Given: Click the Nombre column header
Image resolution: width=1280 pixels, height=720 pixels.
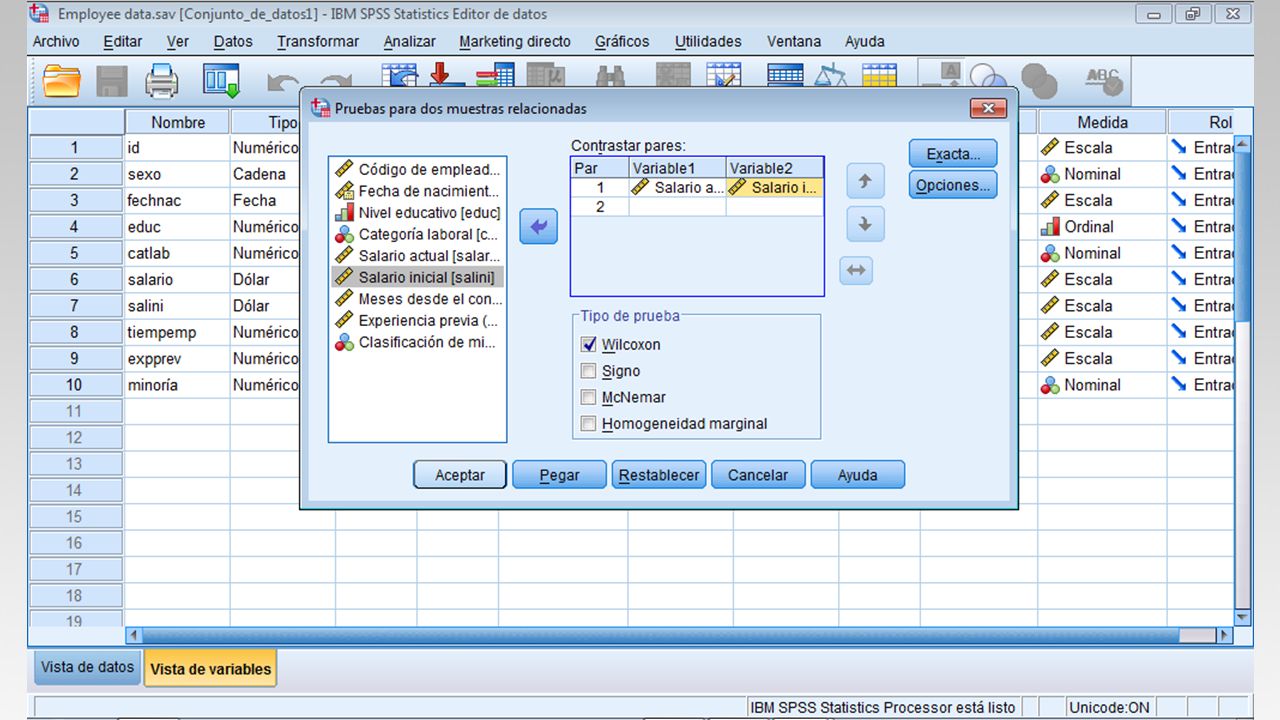Looking at the screenshot, I should (177, 122).
